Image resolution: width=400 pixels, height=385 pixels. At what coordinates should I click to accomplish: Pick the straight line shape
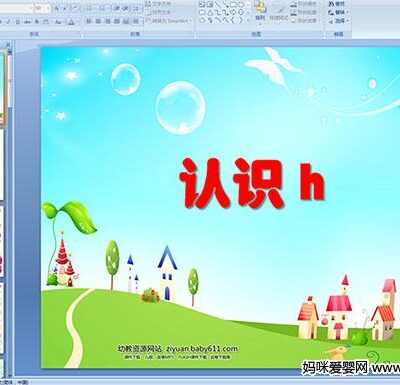click(218, 5)
